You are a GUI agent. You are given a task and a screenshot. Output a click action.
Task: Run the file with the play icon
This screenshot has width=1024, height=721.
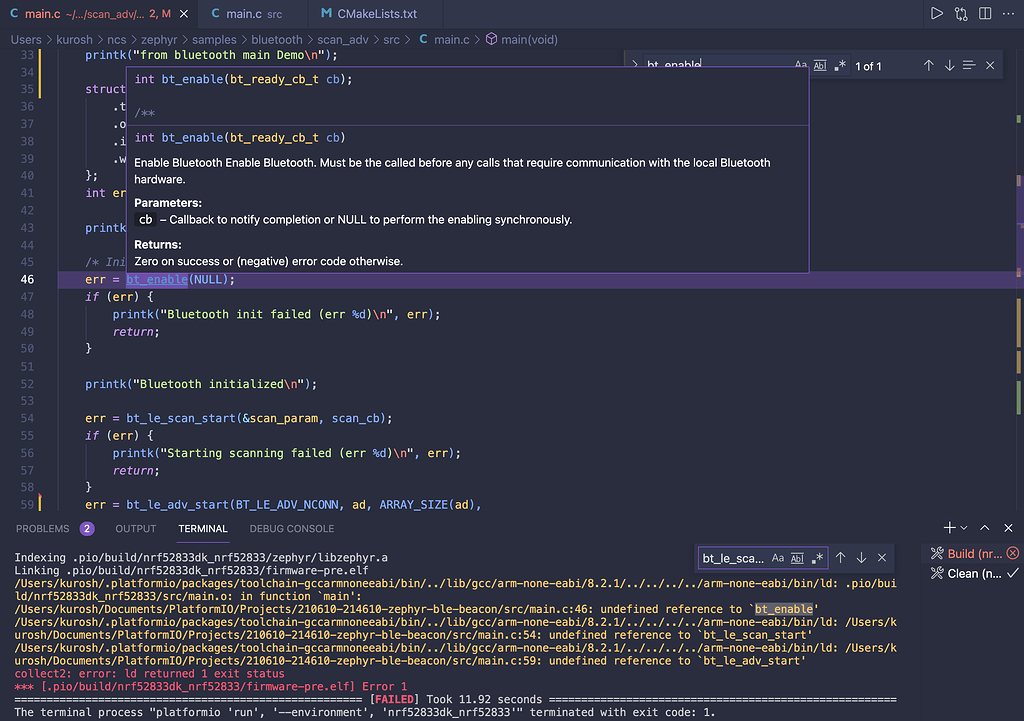click(x=936, y=13)
